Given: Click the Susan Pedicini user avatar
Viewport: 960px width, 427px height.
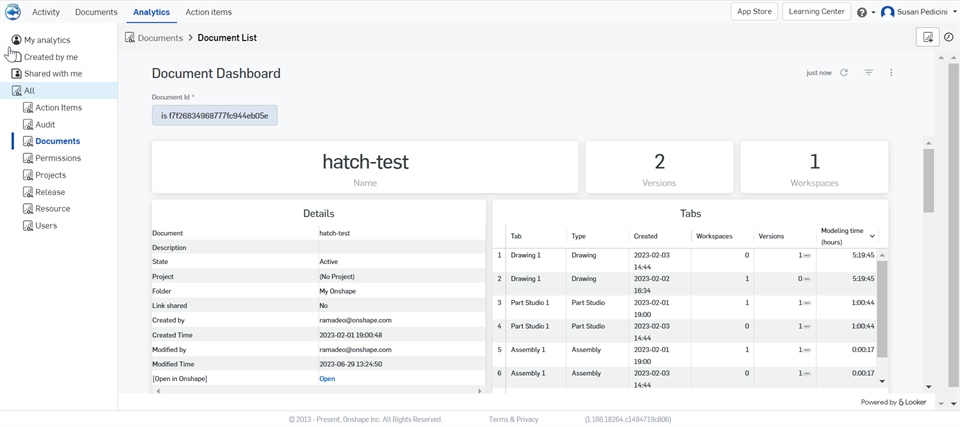Looking at the screenshot, I should click(x=887, y=12).
